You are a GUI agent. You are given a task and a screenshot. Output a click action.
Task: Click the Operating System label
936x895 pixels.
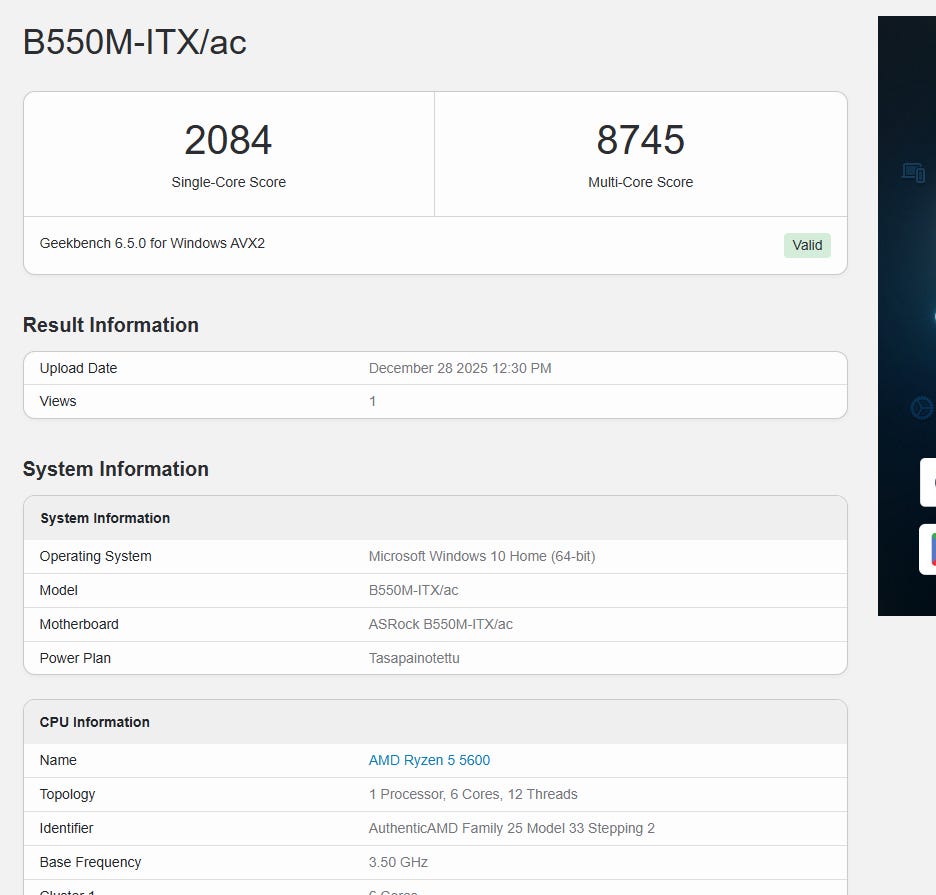pyautogui.click(x=96, y=556)
